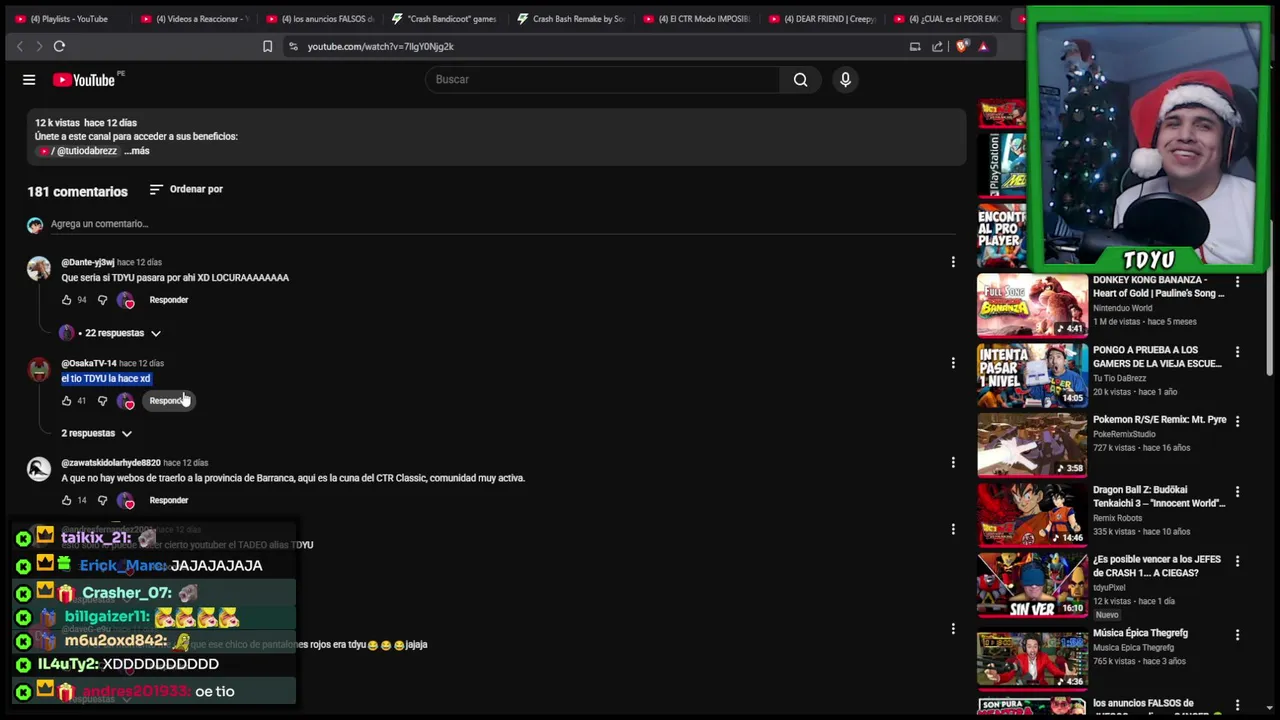Open the video ¿Es posible vencer a los JEFES
The height and width of the screenshot is (720, 1280).
(1157, 566)
